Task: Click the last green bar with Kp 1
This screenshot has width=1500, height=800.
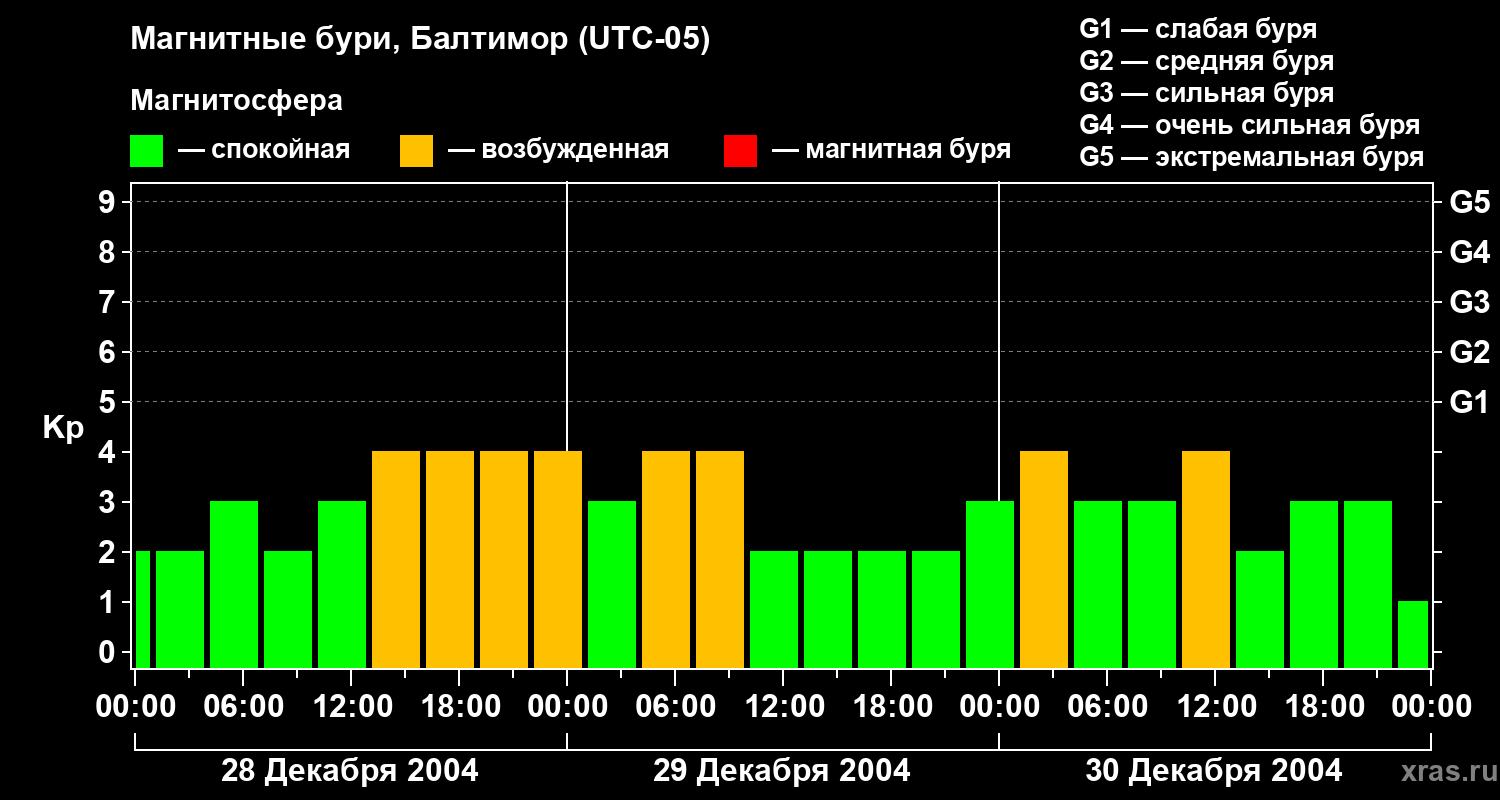Action: point(1413,635)
